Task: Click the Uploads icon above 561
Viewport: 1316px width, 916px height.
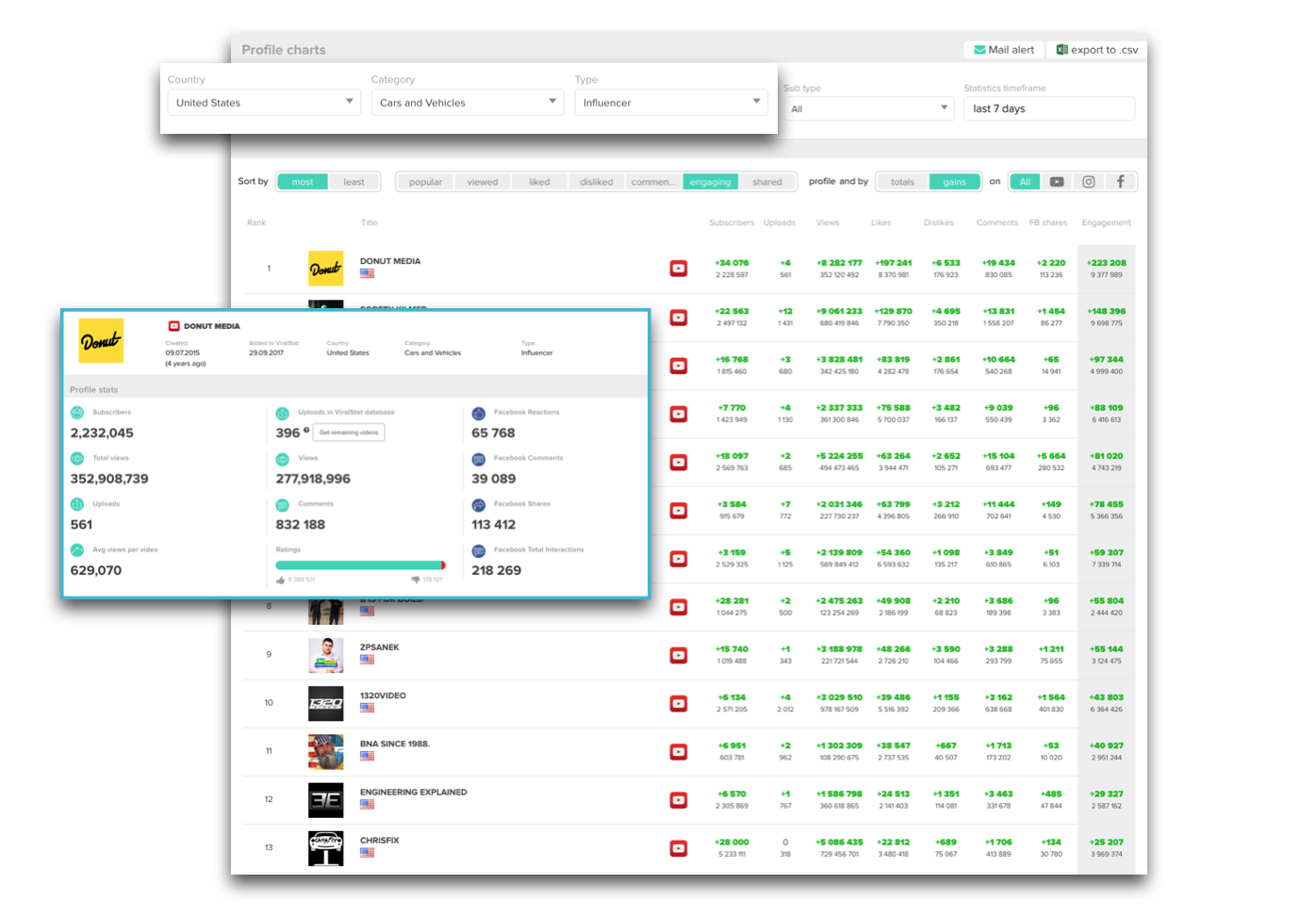Action: pos(77,504)
